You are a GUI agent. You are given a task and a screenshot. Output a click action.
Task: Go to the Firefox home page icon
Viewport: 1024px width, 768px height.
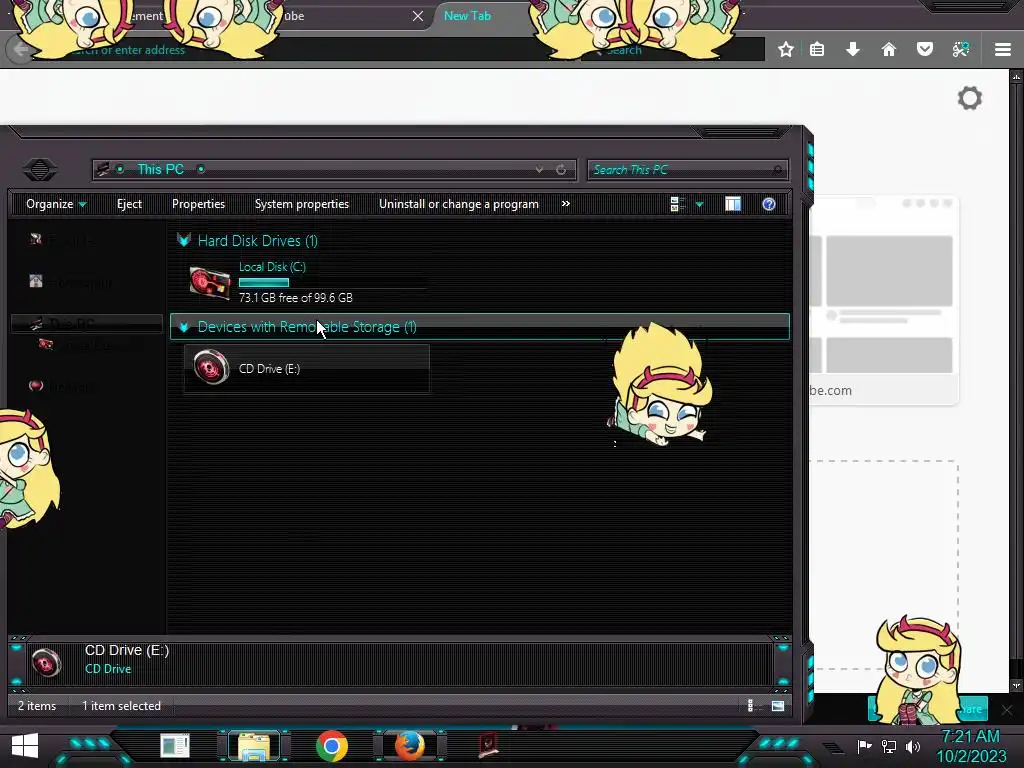click(888, 50)
